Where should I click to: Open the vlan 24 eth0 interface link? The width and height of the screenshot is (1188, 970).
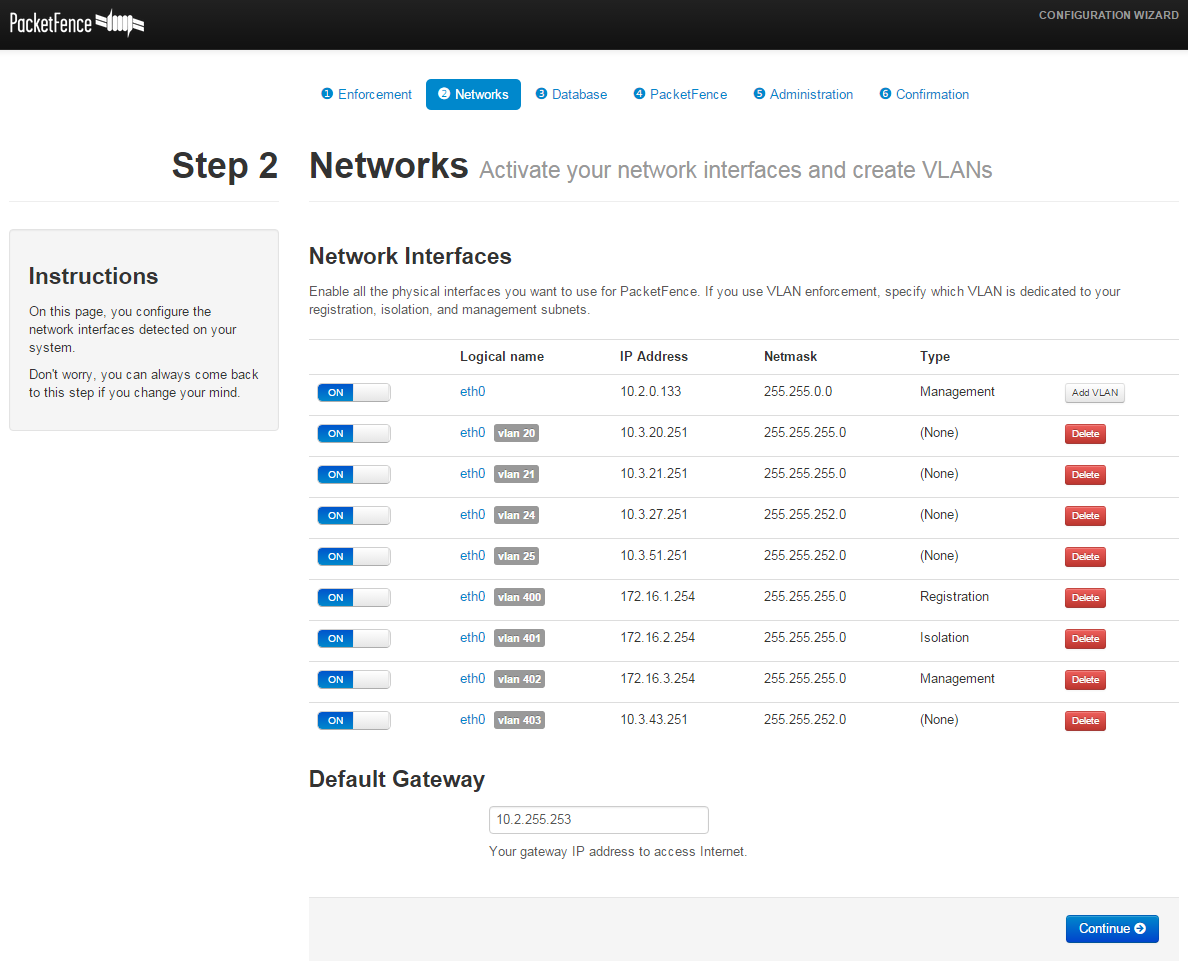coord(472,514)
